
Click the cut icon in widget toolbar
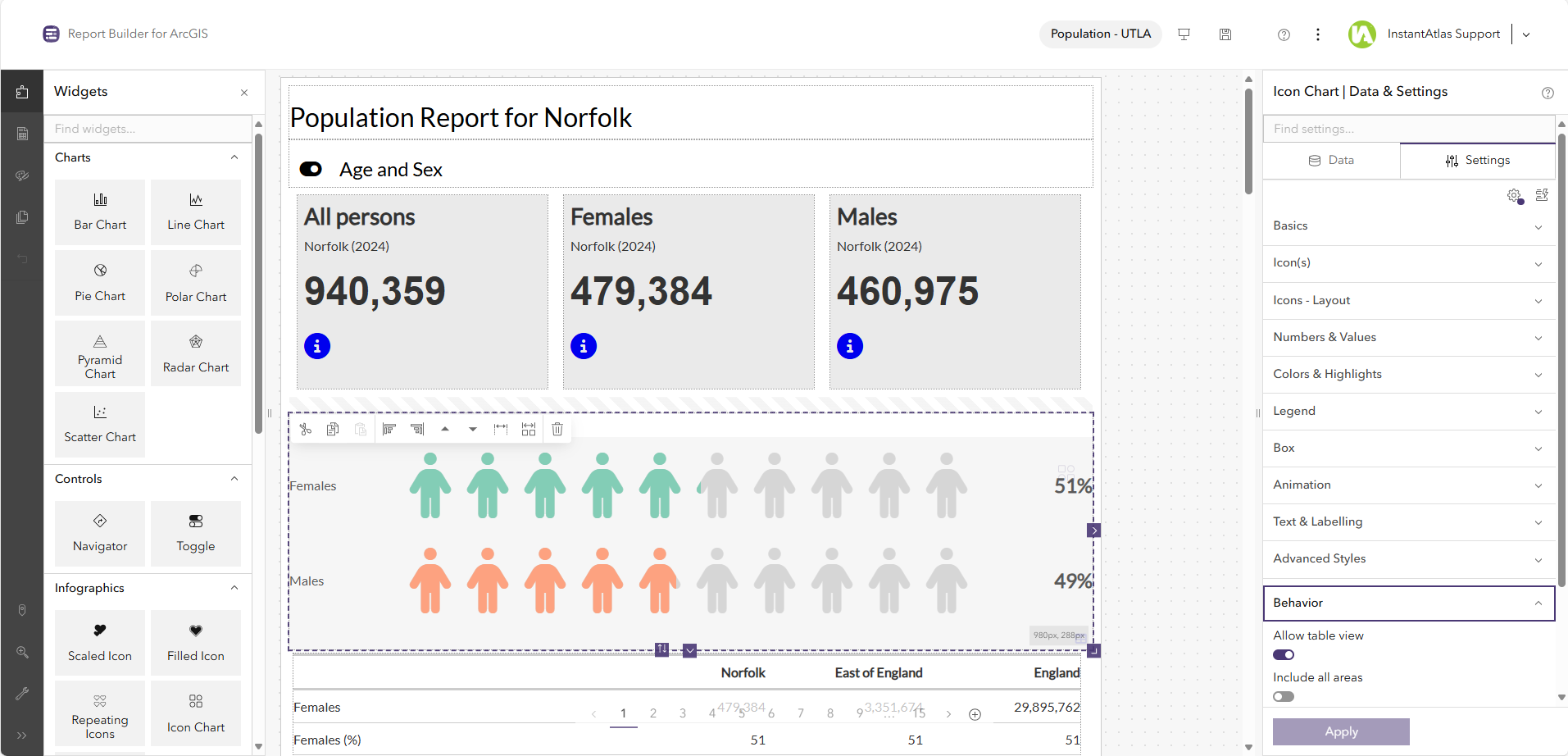(306, 429)
